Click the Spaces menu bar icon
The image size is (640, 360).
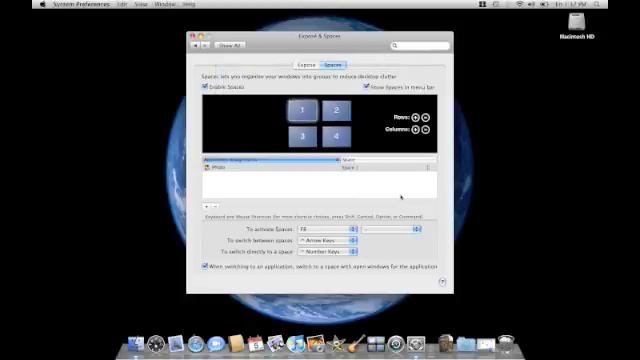coord(482,4)
